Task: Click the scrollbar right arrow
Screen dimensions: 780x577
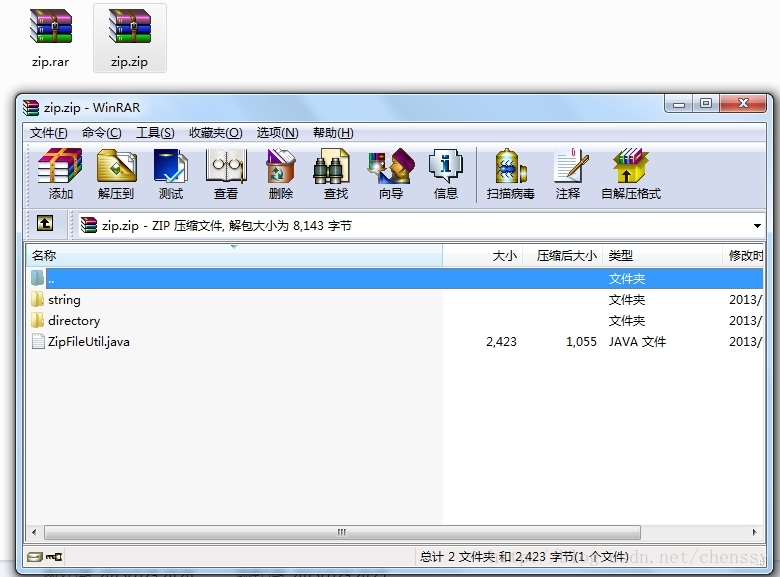Action: coord(755,532)
